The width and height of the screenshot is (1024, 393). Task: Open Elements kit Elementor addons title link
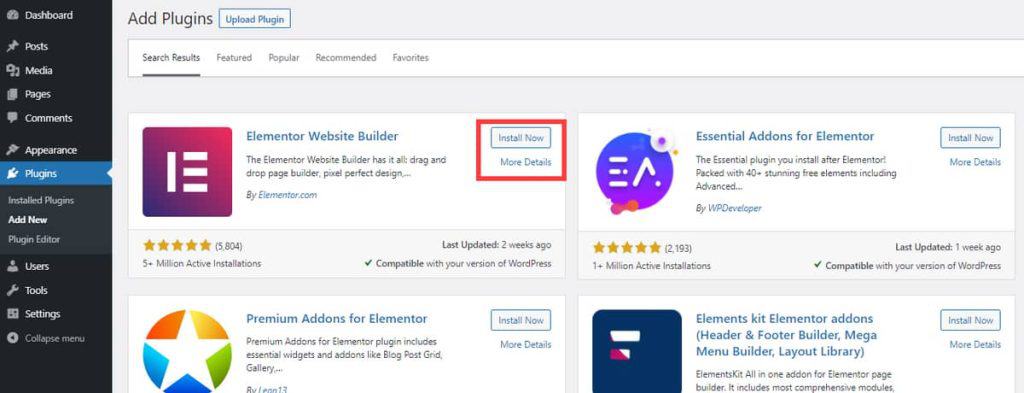[x=786, y=336]
